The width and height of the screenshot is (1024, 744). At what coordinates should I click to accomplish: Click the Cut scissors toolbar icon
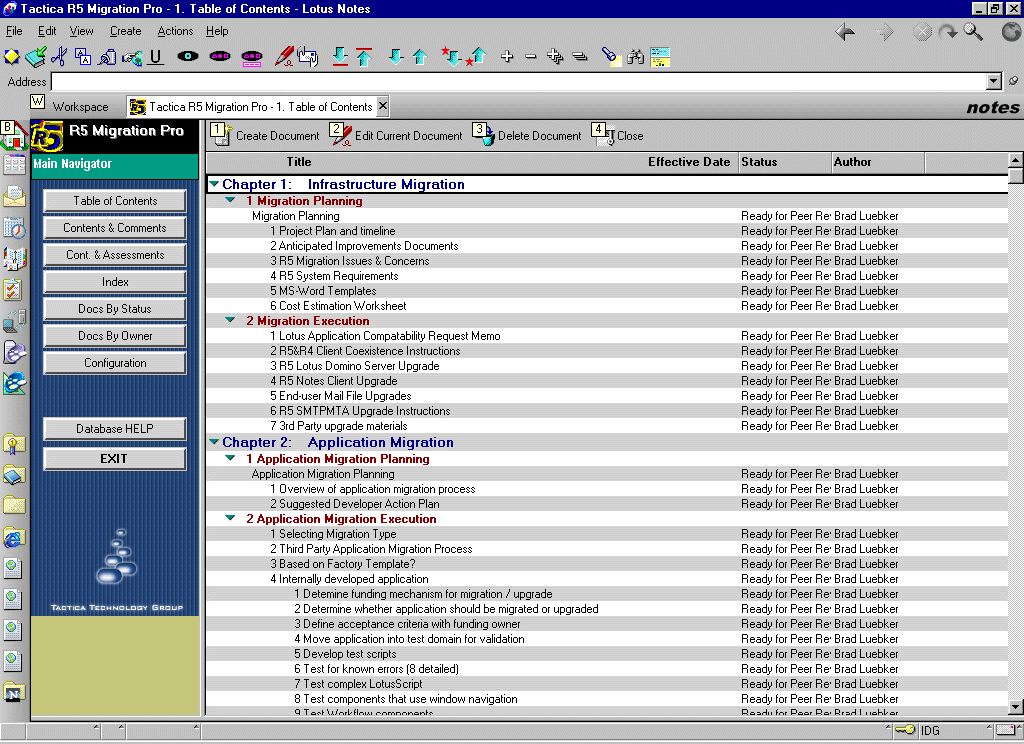click(x=59, y=57)
